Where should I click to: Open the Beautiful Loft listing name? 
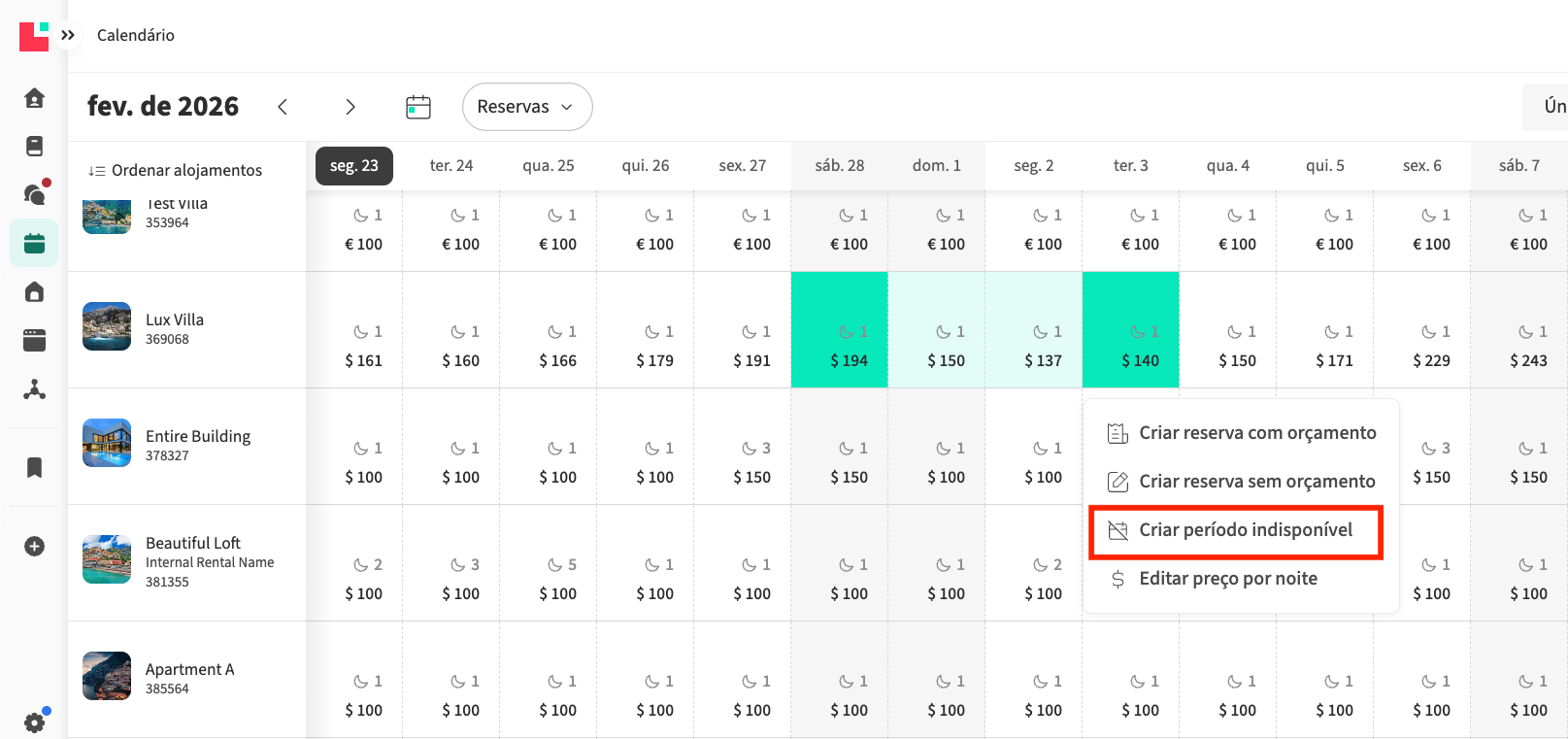pos(192,543)
